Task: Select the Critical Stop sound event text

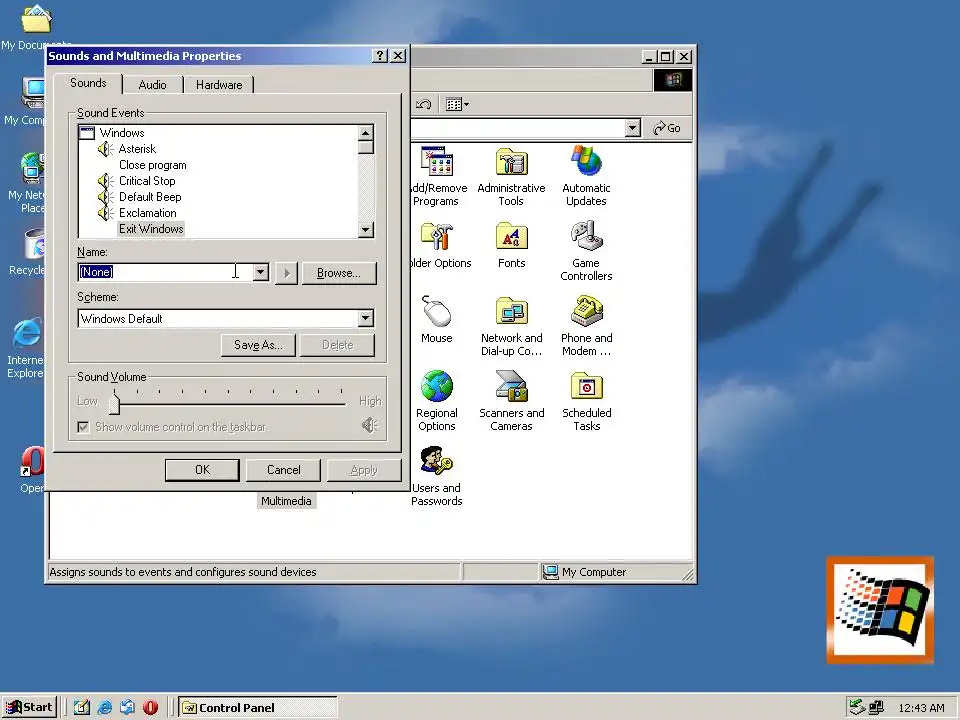Action: point(147,181)
